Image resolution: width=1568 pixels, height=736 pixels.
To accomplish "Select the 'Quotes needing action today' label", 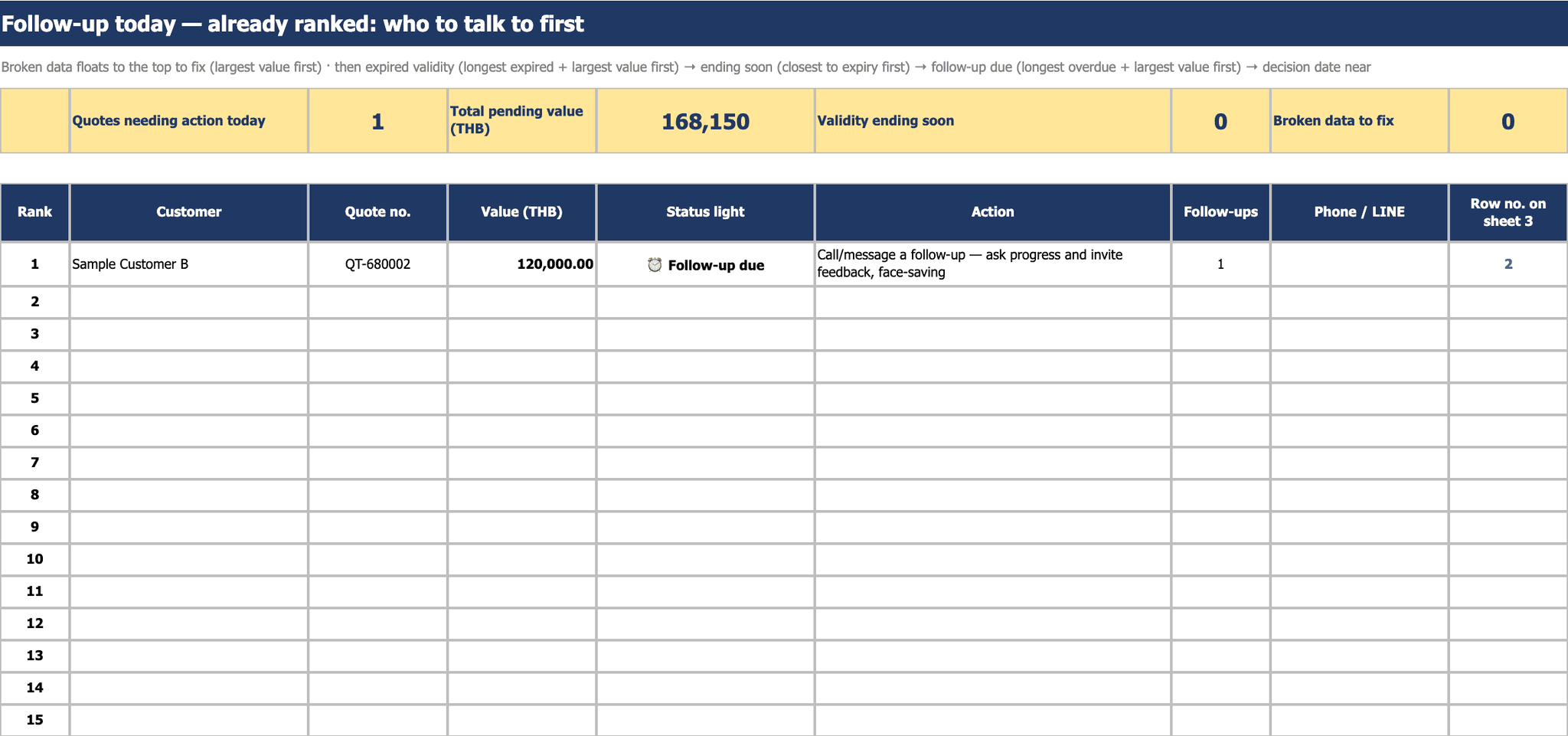I will tap(168, 120).
